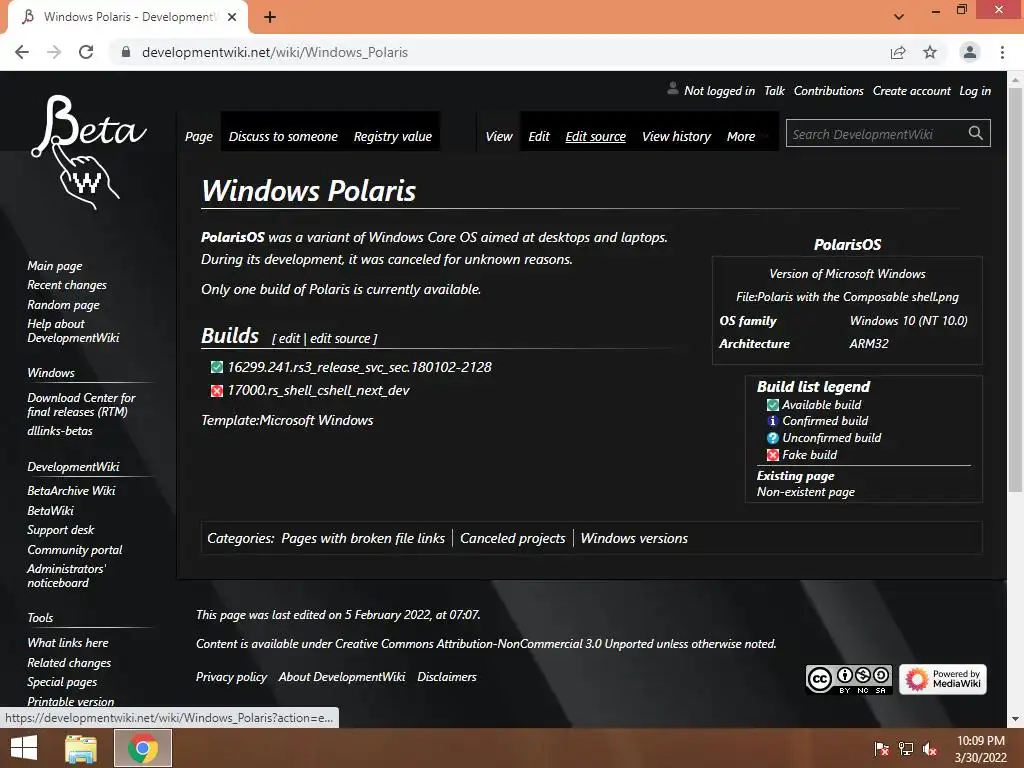Click the red X icon for build 17000
1024x768 pixels.
(x=217, y=391)
